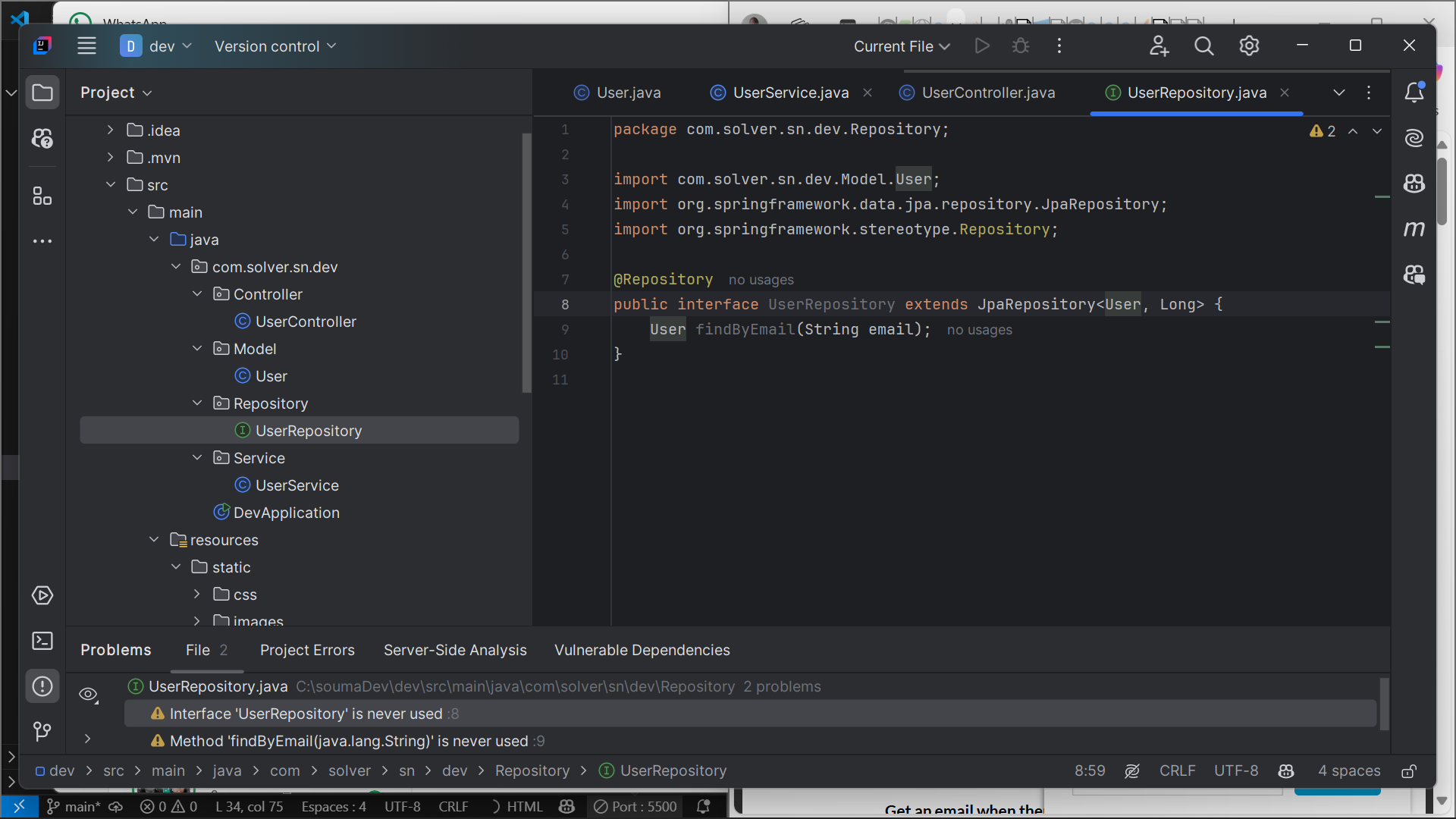Toggle the Problems tool window button
The width and height of the screenshot is (1456, 819).
[42, 686]
